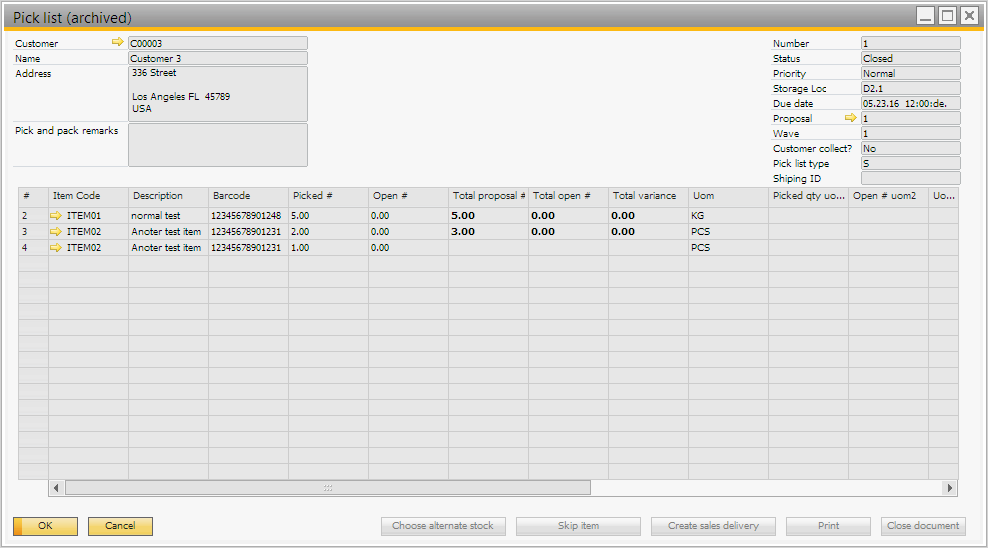988x548 pixels.
Task: Click Create sales delivery button
Action: click(713, 526)
